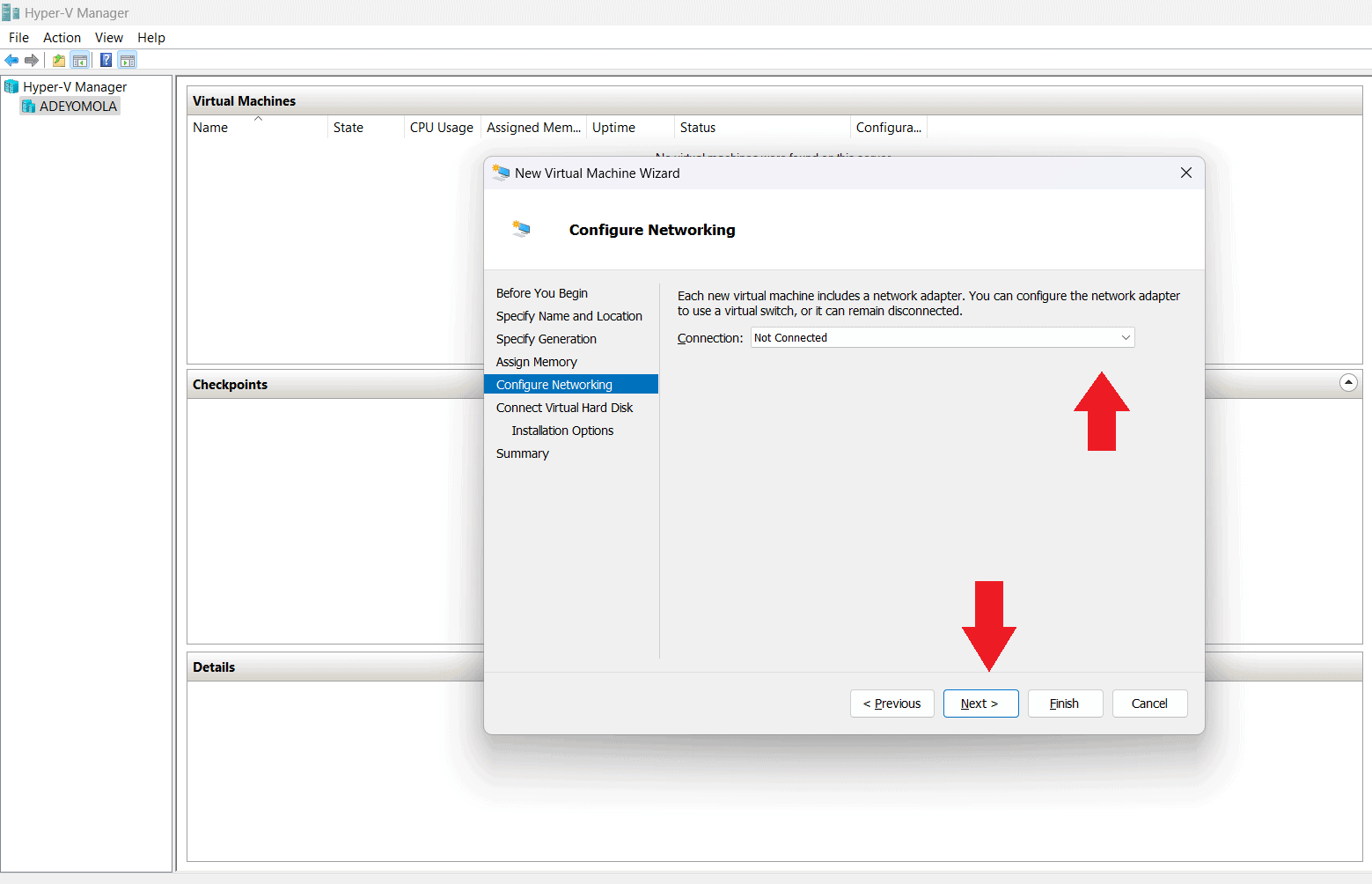Click the New Virtual Machine Wizard title icon
Screen dimensions: 1372x884
click(x=501, y=173)
